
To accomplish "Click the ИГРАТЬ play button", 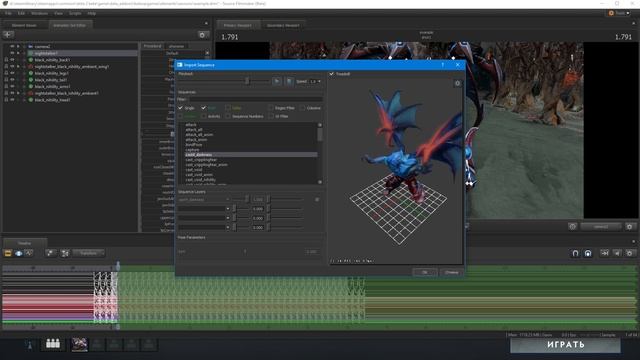I will pos(565,345).
